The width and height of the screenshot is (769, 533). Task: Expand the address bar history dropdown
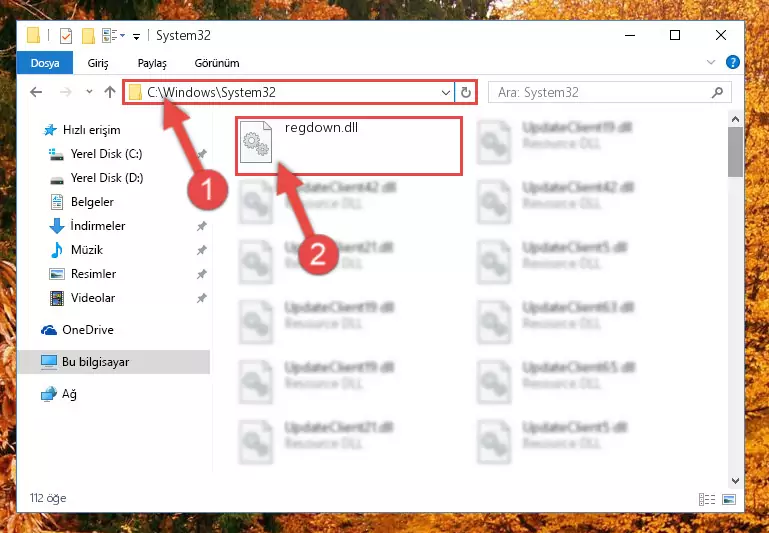[x=445, y=92]
